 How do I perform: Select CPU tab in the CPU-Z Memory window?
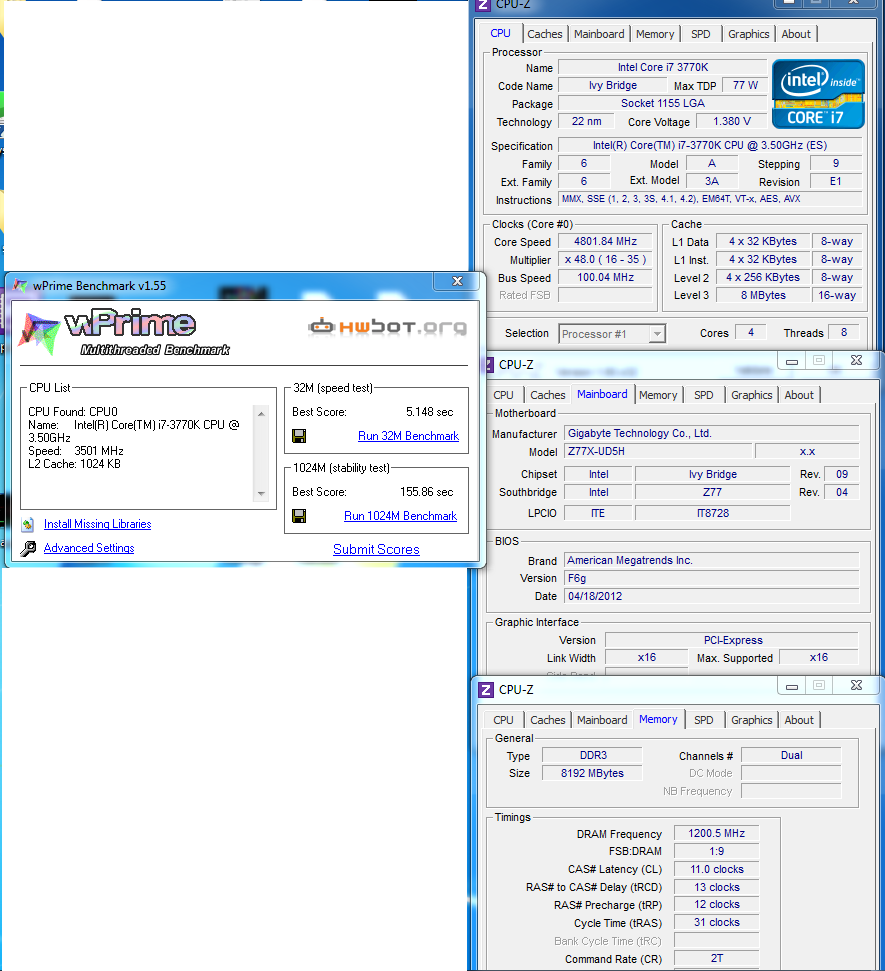[504, 720]
